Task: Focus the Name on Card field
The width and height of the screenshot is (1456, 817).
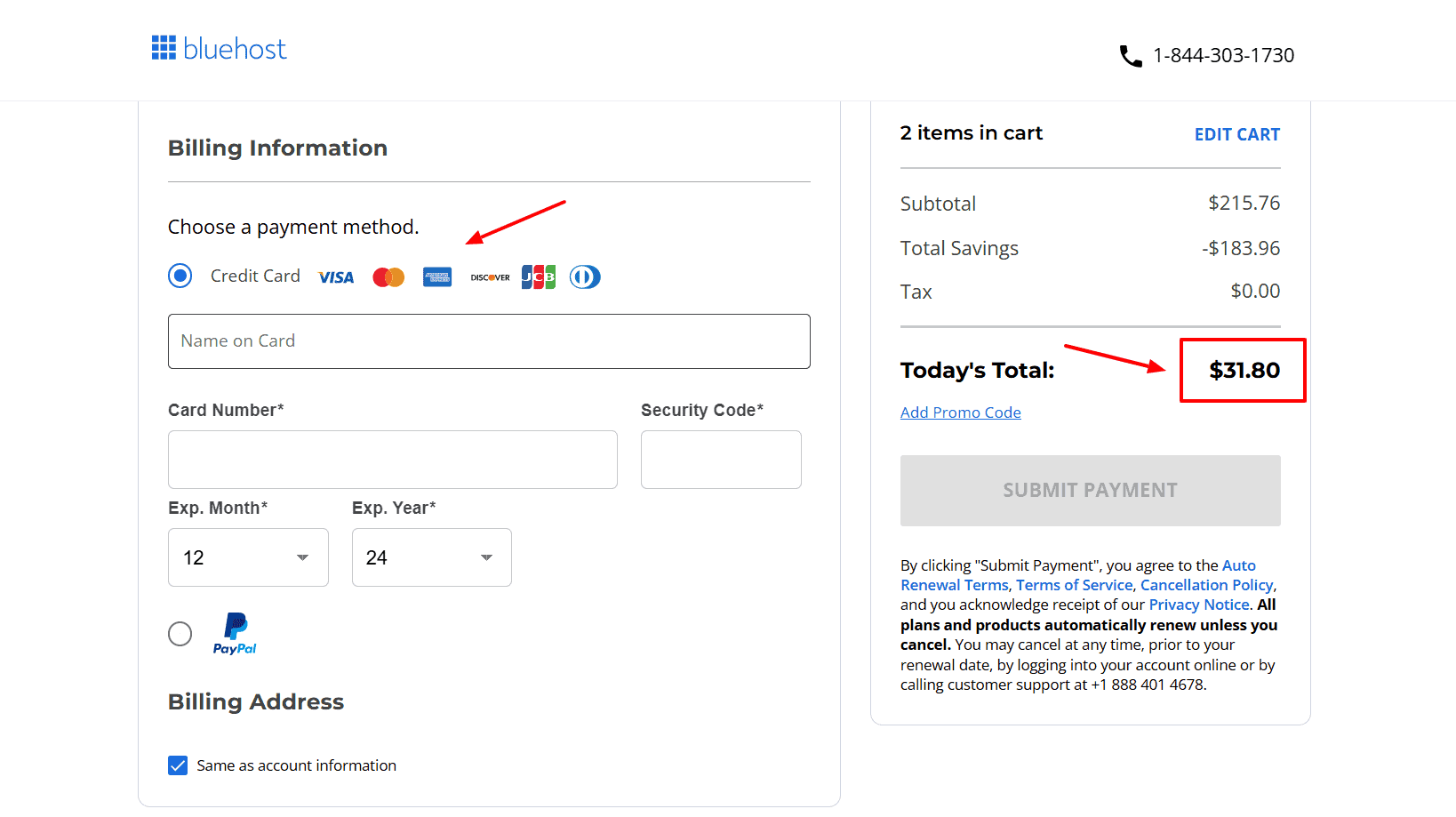Action: (x=489, y=341)
